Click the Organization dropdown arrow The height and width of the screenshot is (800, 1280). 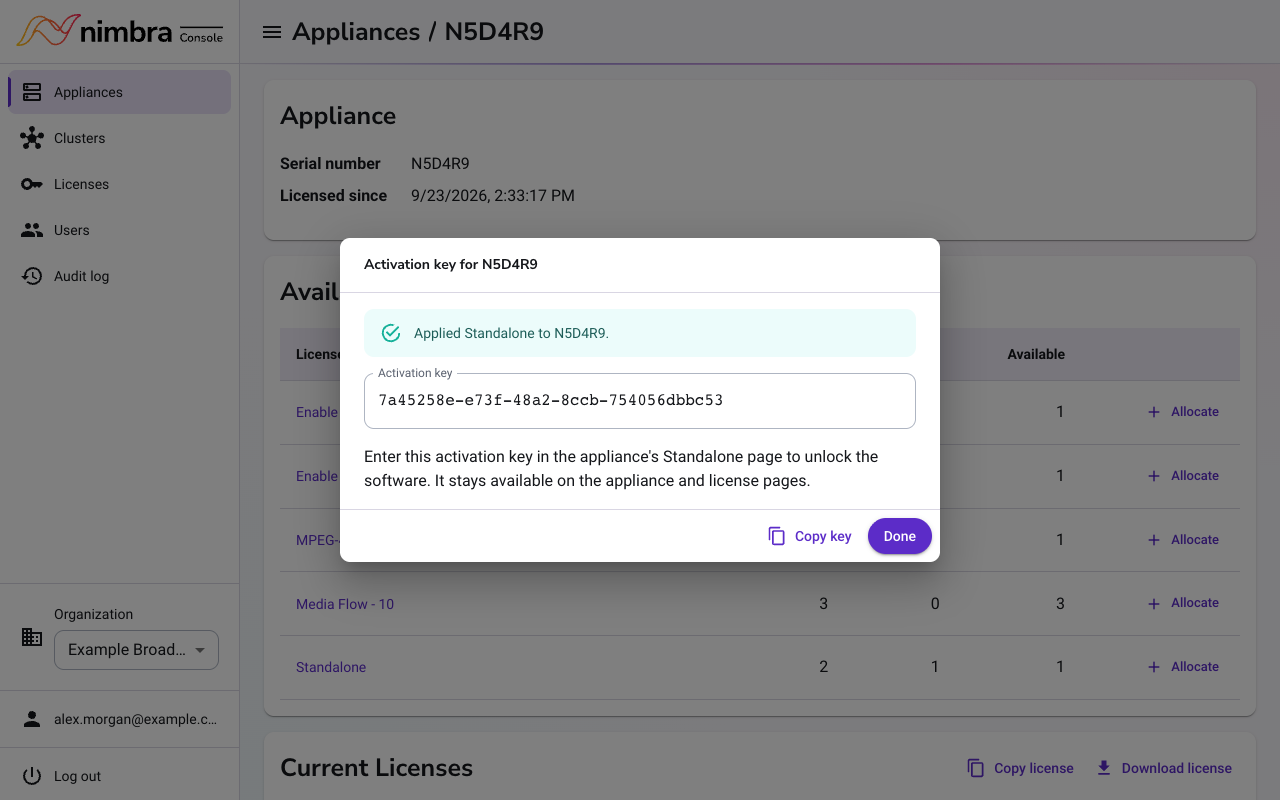coord(200,650)
